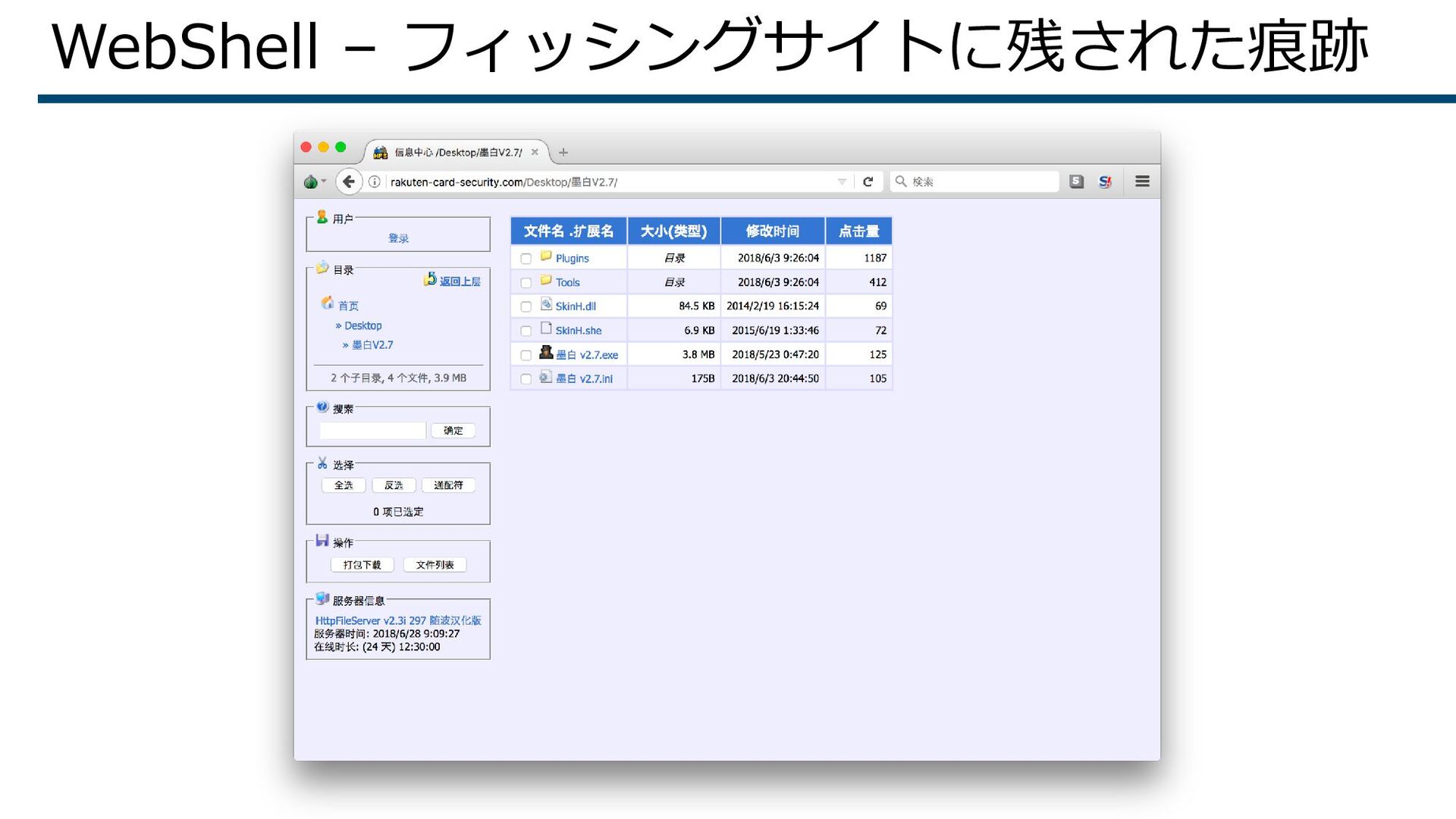1456x819 pixels.
Task: Expand the green onion icon dropdown
Action: tap(314, 182)
